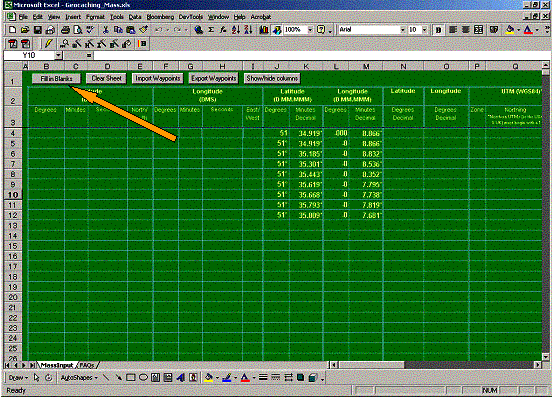
Task: Open the Fill Color dropdown arrow in formatting toolbar
Action: 519,30
